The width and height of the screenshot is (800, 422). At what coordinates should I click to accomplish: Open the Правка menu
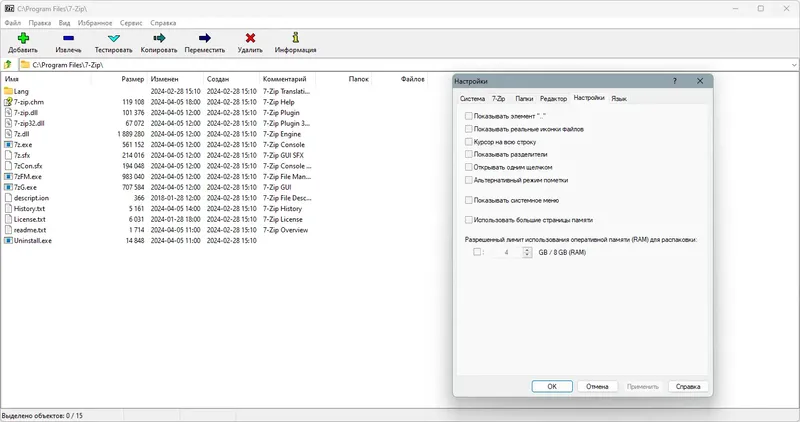click(x=40, y=23)
